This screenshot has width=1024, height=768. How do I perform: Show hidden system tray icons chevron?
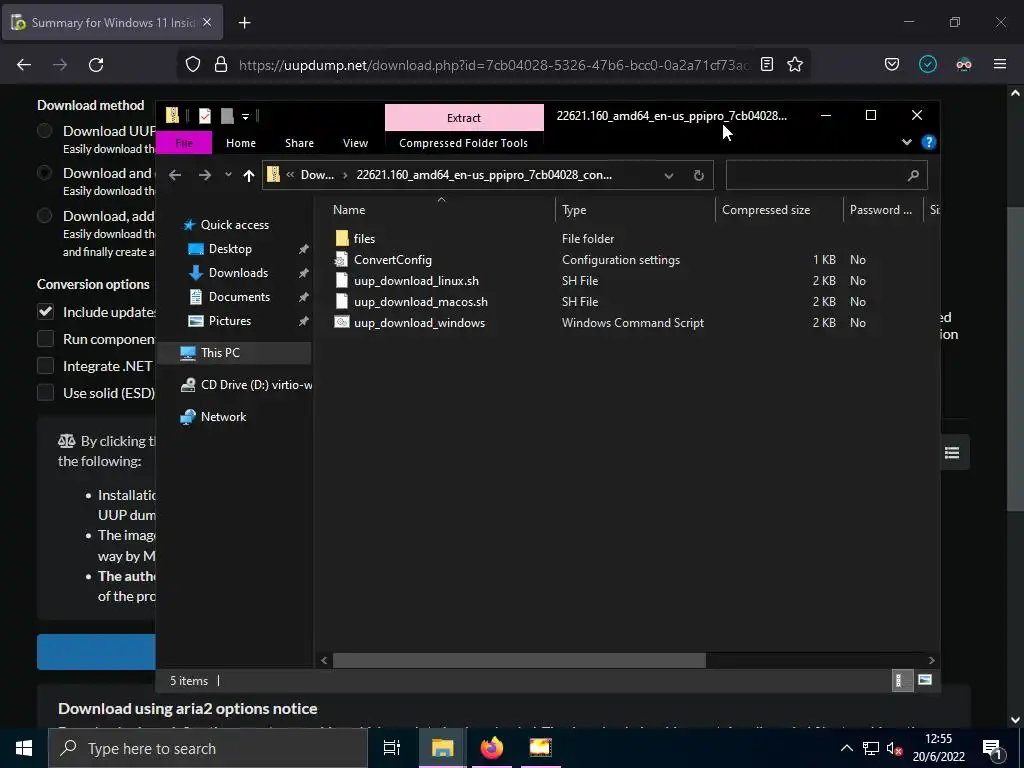[846, 748]
